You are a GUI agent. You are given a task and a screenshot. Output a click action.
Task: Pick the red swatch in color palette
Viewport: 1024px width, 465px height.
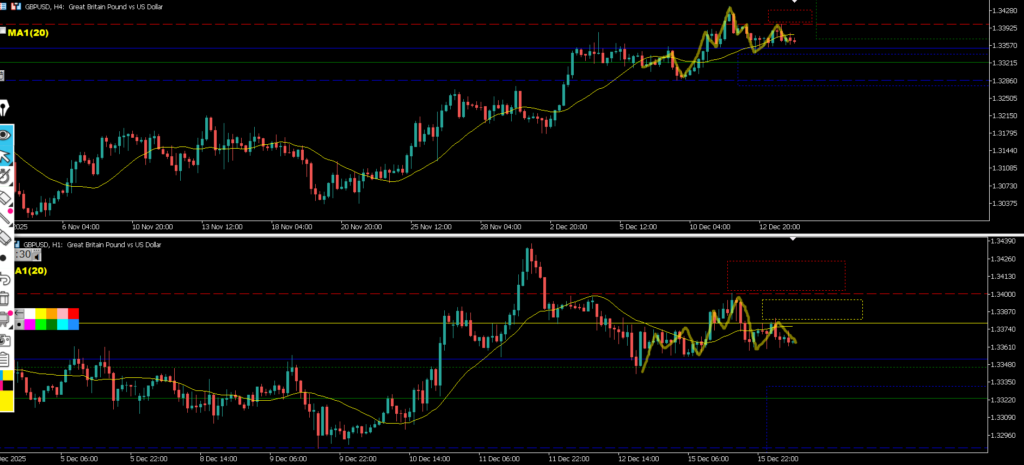(73, 315)
